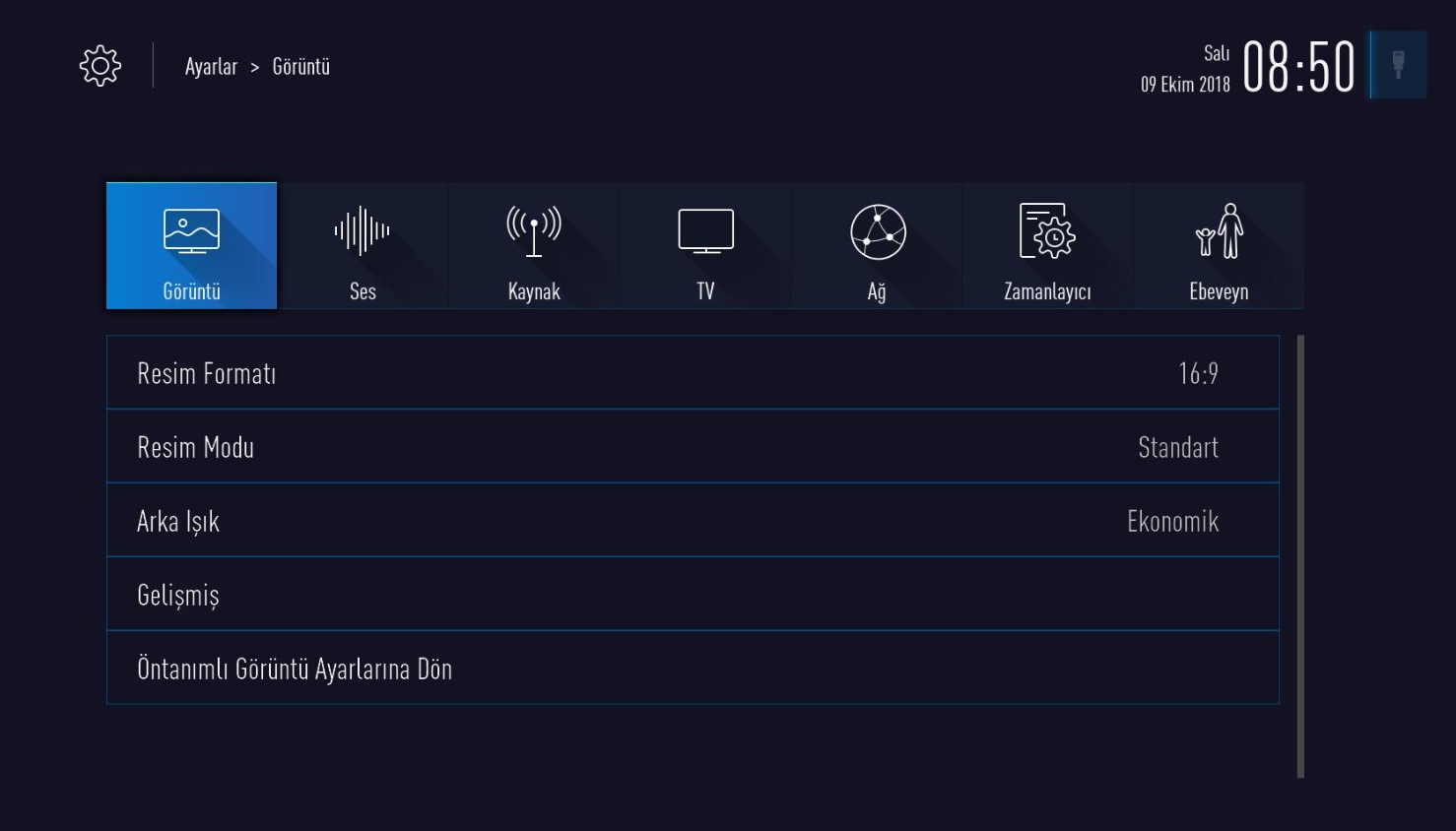
Task: Click the TV screen icon
Action: pos(705,231)
